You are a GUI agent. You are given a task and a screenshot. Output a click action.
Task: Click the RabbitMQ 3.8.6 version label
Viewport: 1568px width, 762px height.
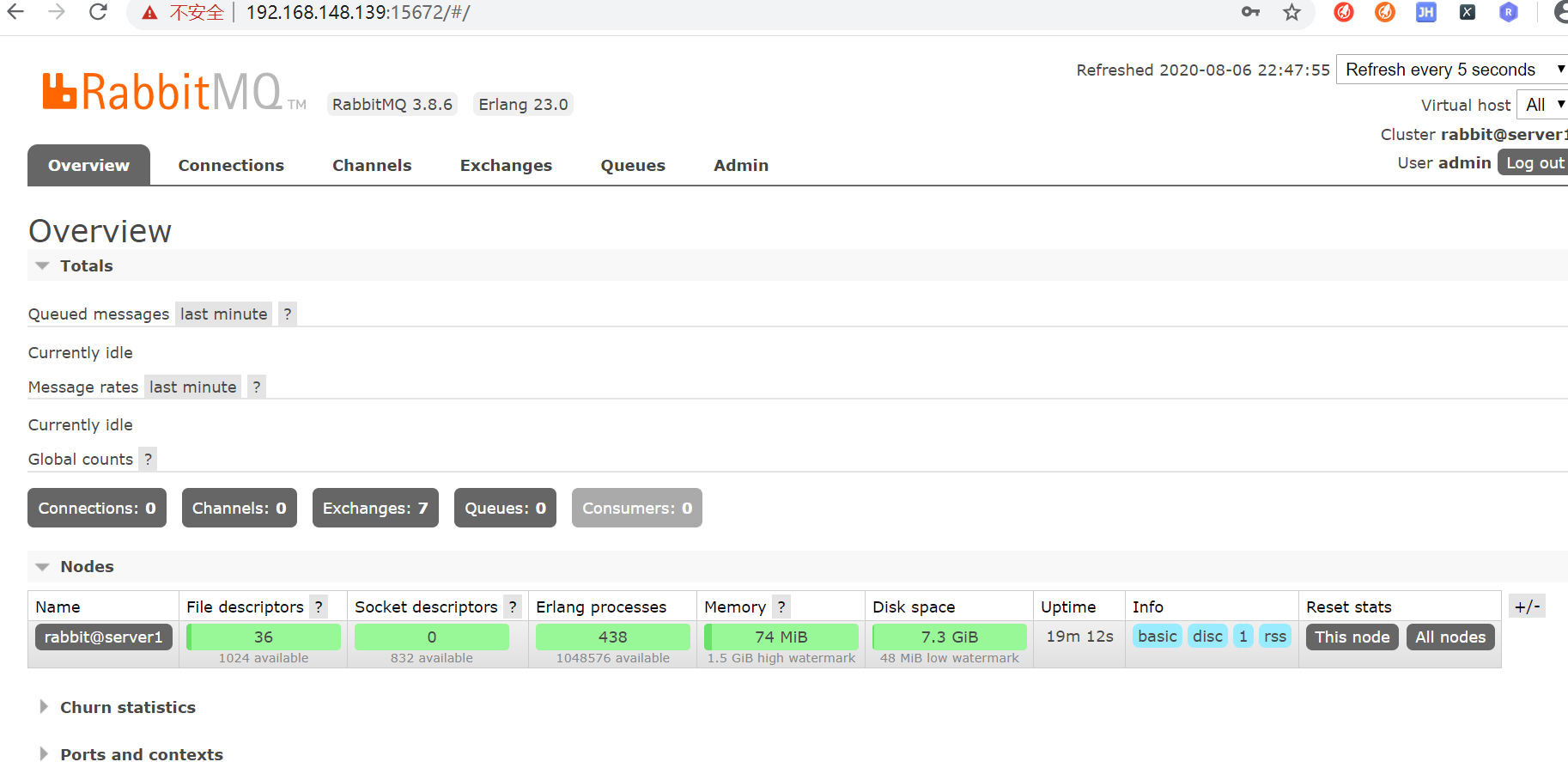point(392,104)
